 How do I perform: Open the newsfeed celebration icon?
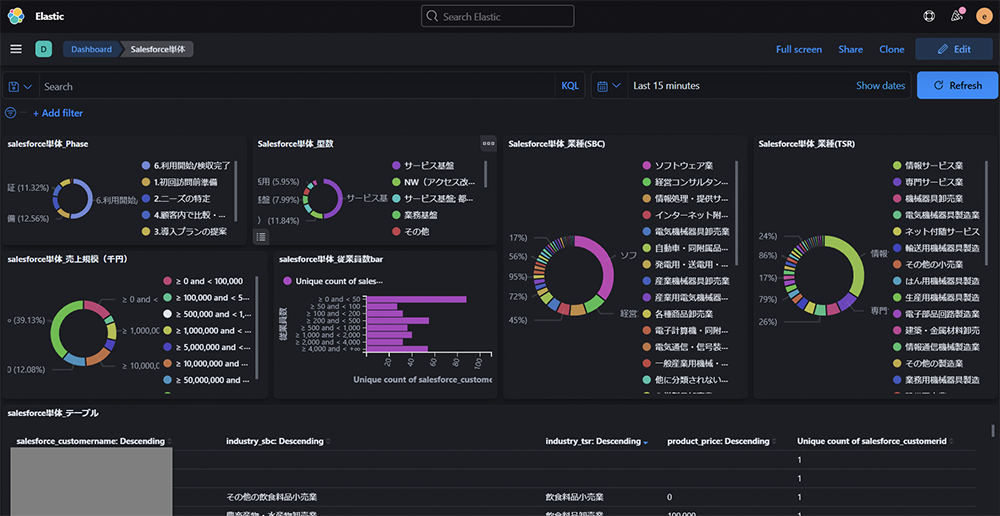point(957,15)
